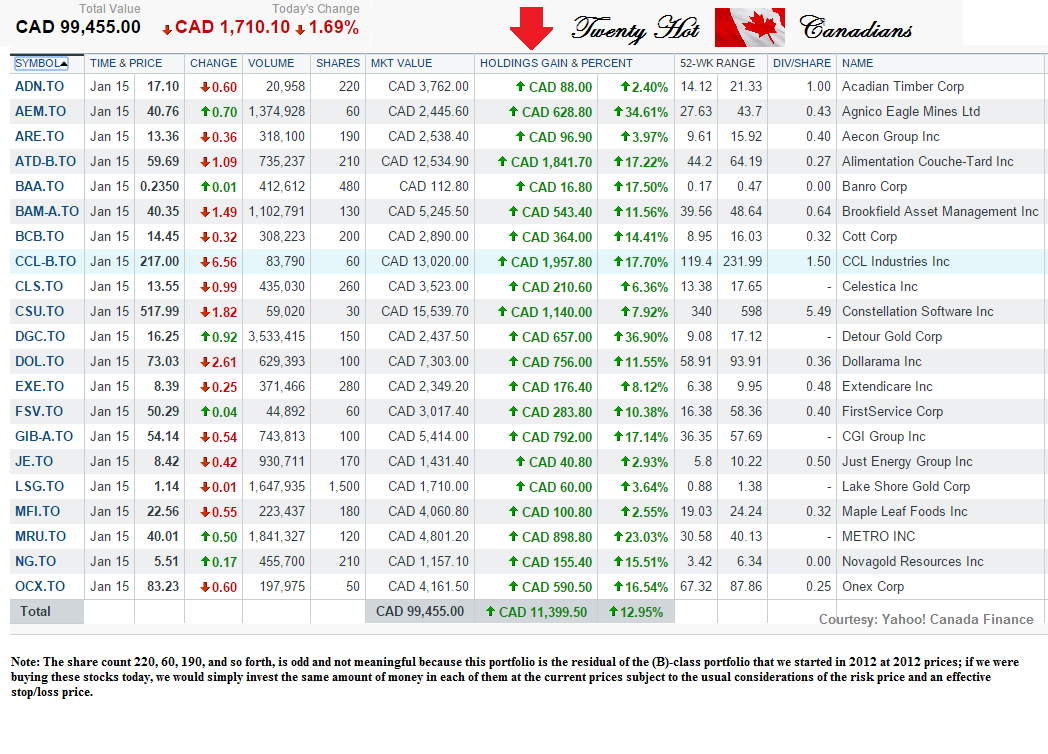1048x754 pixels.
Task: Click the Constellation Software Inc name
Action: pyautogui.click(x=917, y=312)
